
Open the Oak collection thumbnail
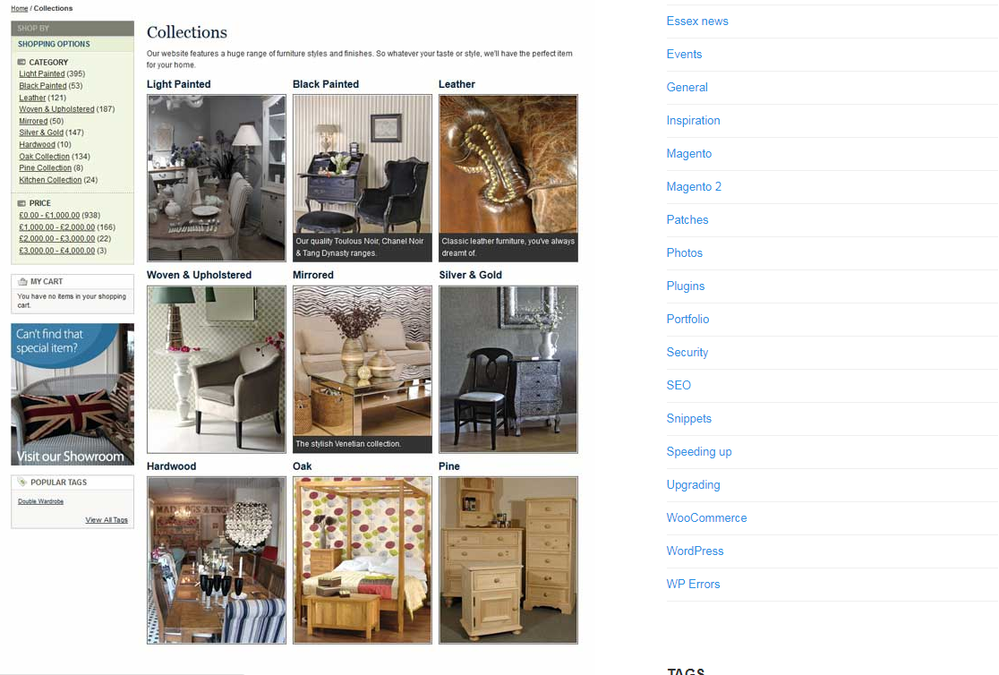[x=362, y=560]
